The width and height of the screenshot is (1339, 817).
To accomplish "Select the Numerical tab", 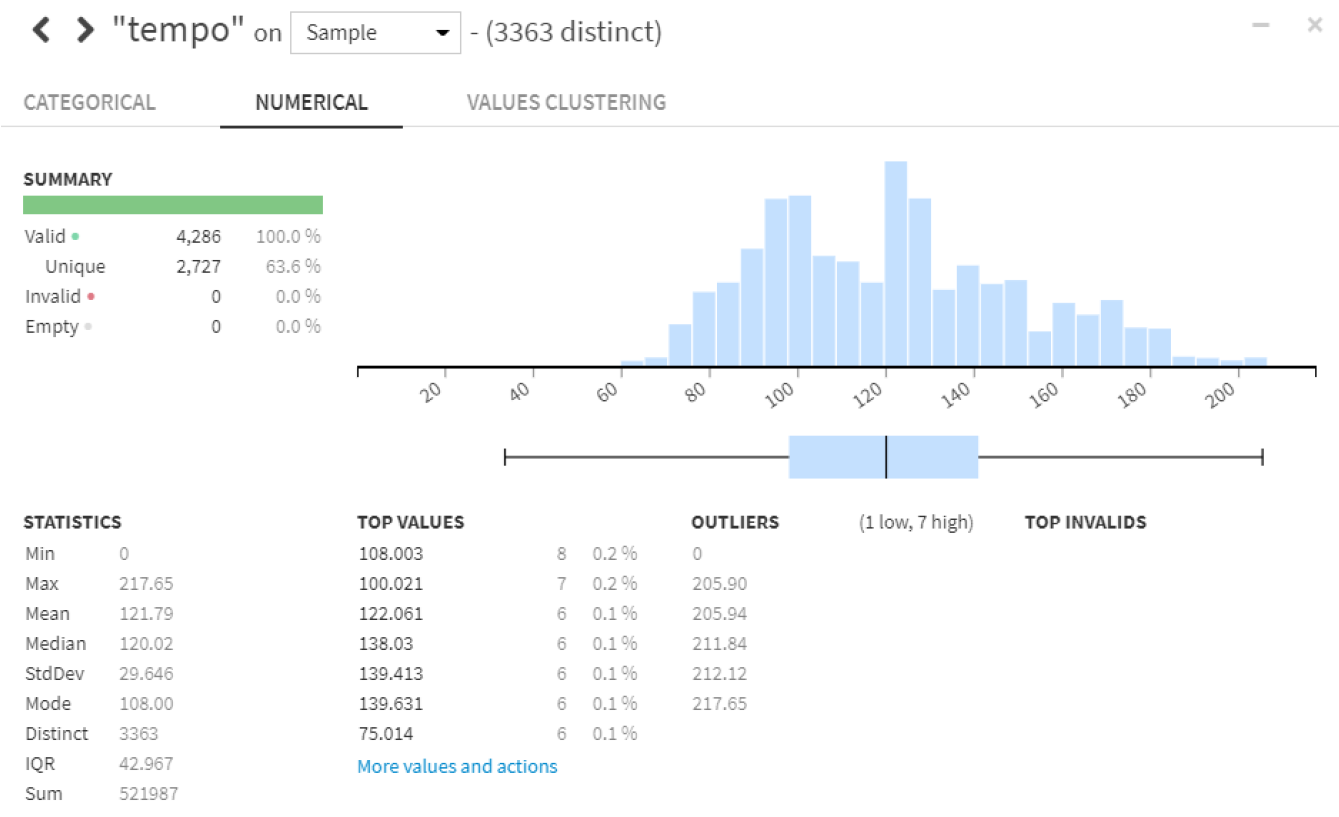I will click(x=311, y=102).
